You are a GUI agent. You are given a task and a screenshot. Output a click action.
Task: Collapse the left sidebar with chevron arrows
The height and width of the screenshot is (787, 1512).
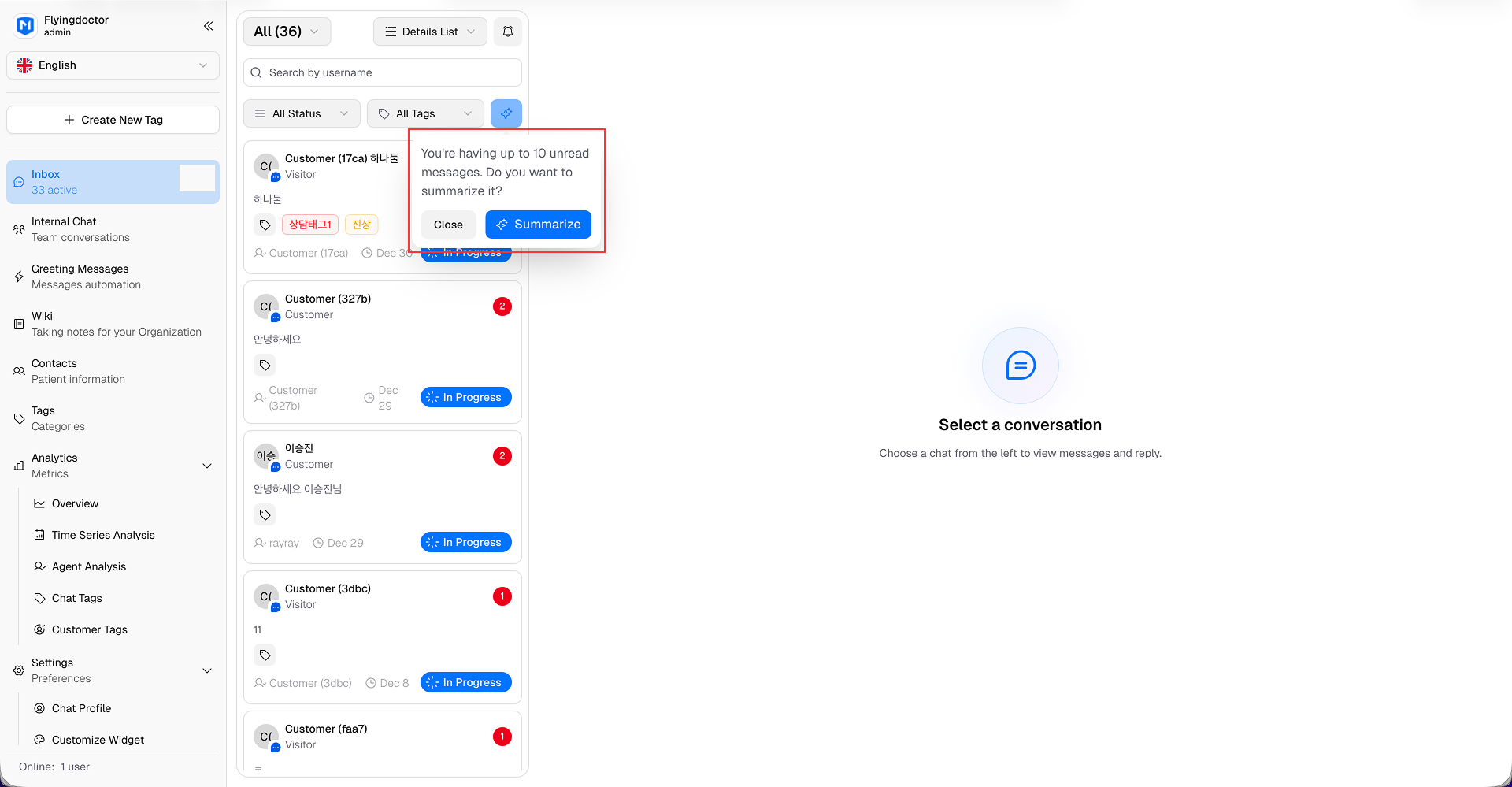click(208, 26)
